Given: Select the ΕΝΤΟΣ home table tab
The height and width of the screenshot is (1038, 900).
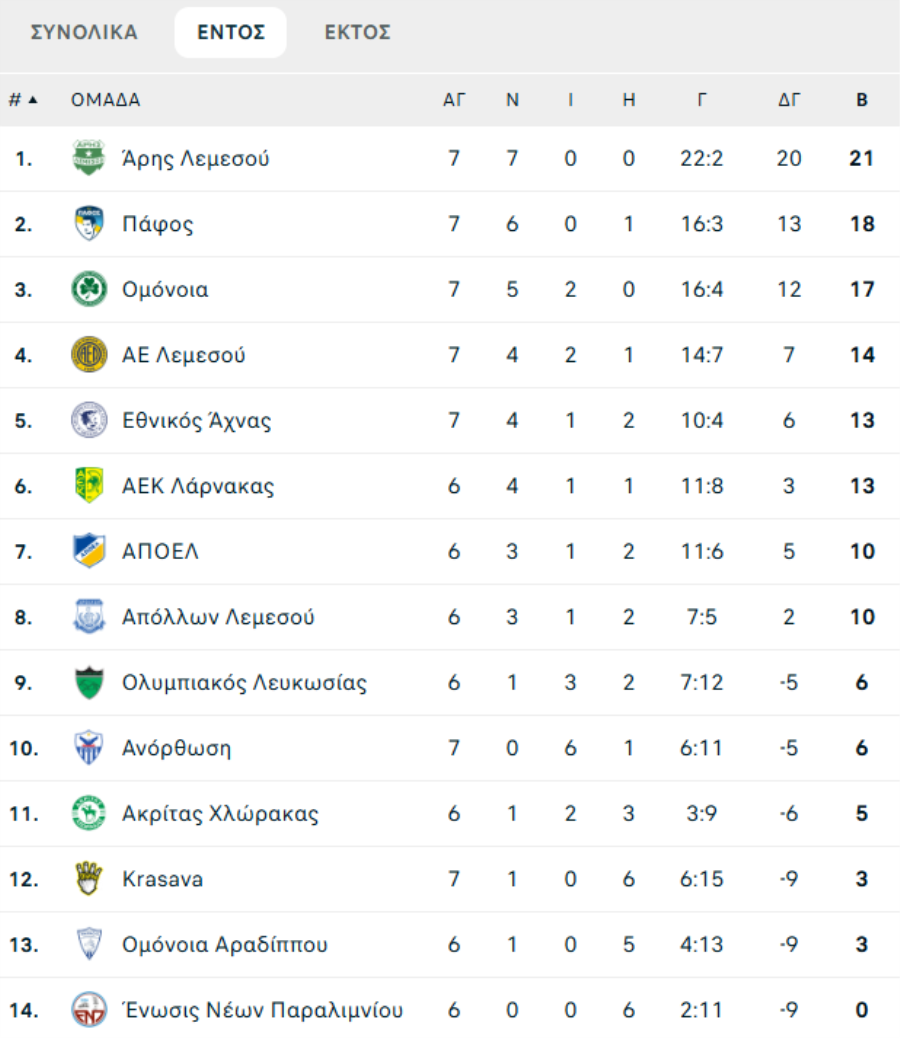Looking at the screenshot, I should coord(231,33).
